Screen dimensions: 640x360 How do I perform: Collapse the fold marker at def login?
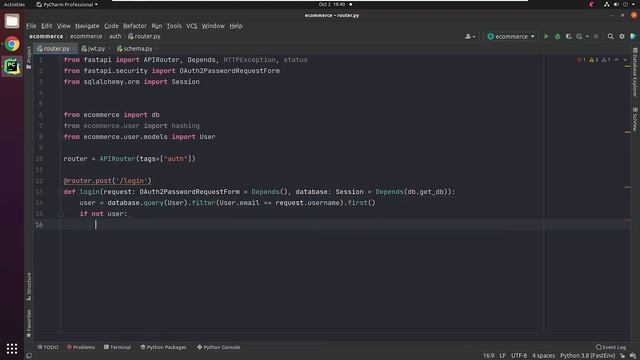click(60, 191)
